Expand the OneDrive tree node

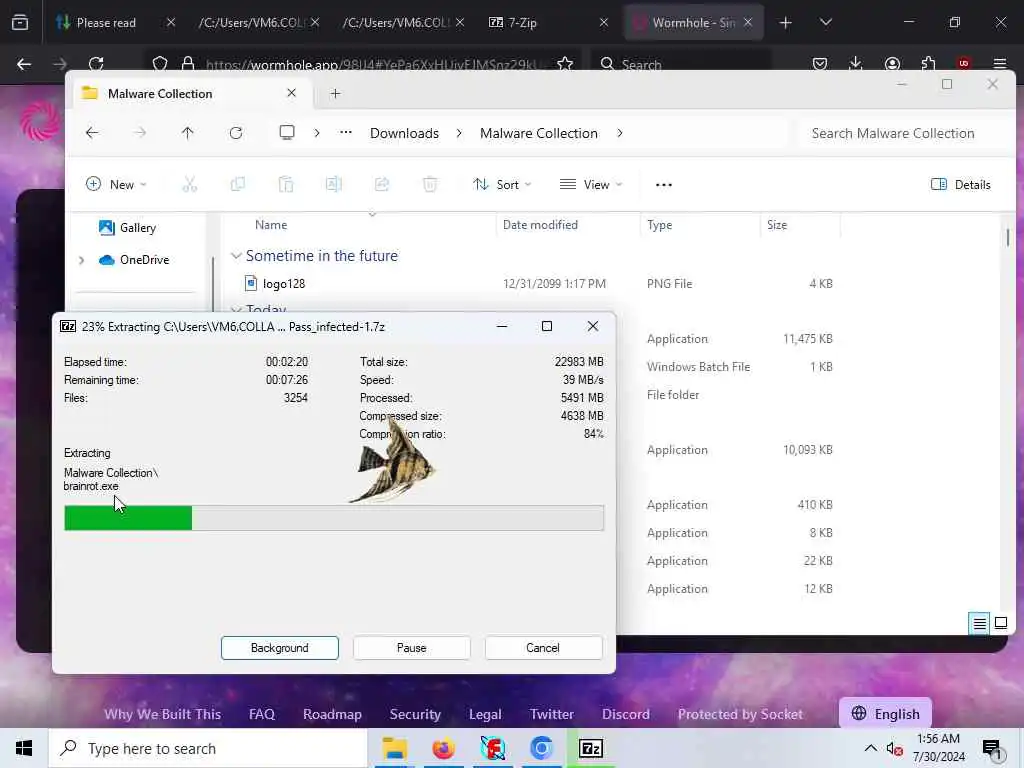(x=82, y=260)
